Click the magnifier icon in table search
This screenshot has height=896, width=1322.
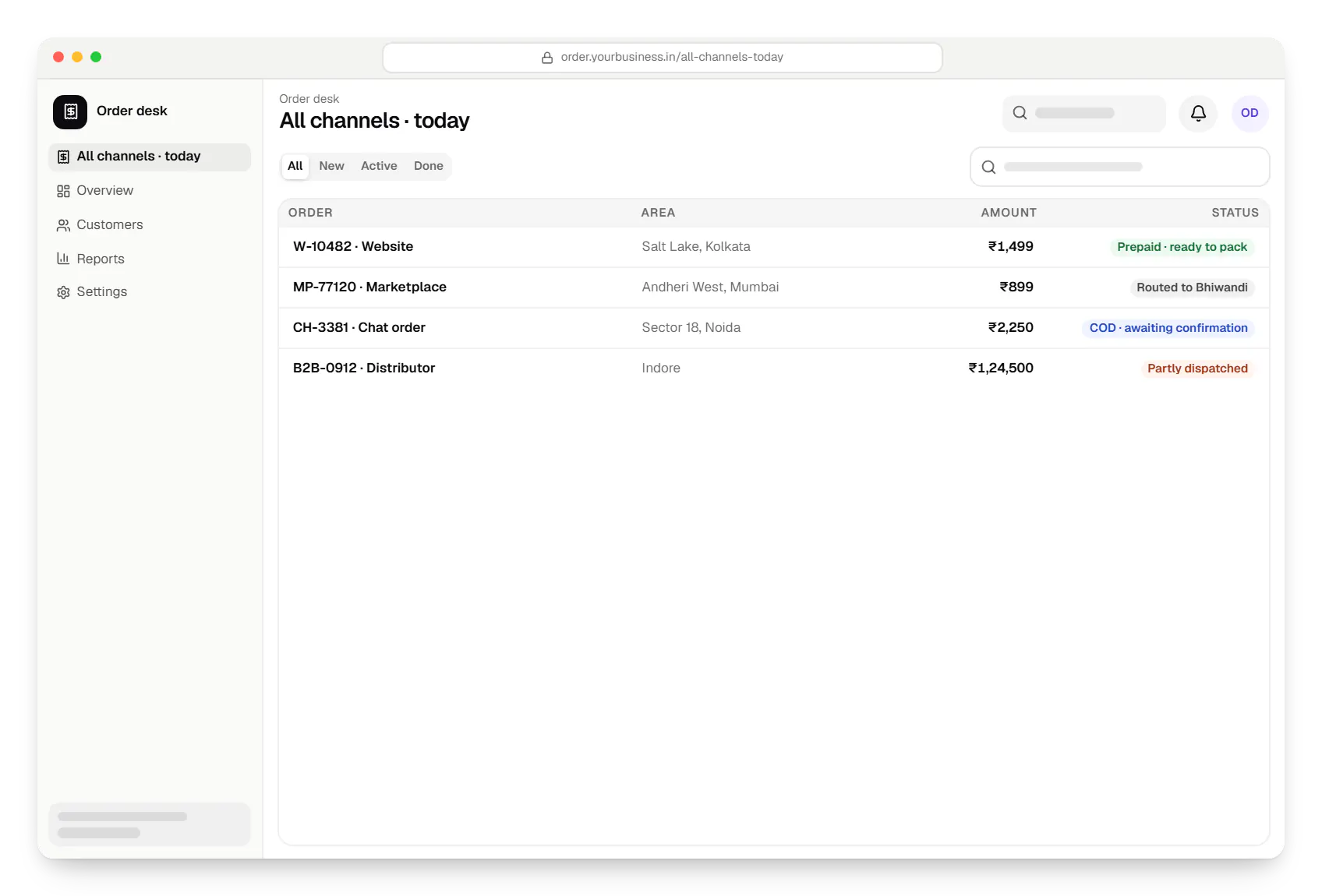coord(988,167)
